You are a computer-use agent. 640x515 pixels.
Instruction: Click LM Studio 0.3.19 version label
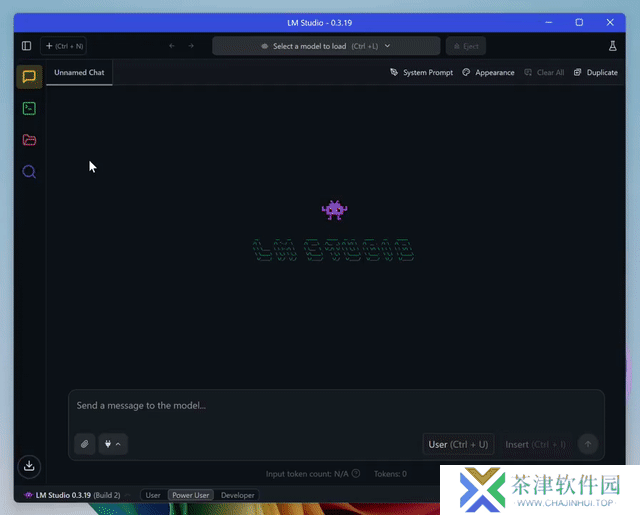coord(78,495)
